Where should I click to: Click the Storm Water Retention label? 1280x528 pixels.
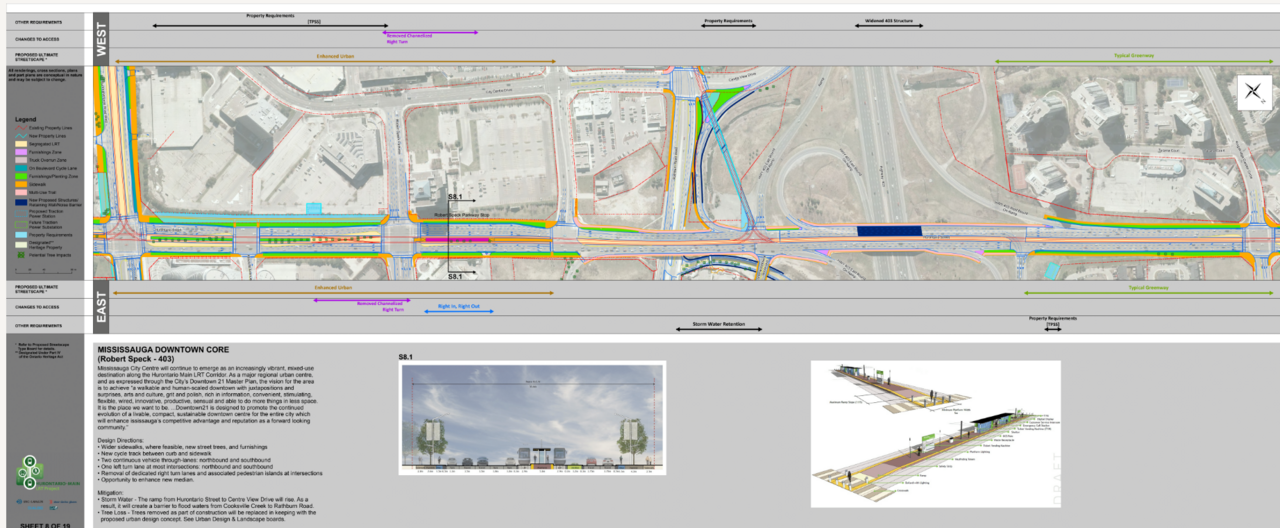point(727,326)
